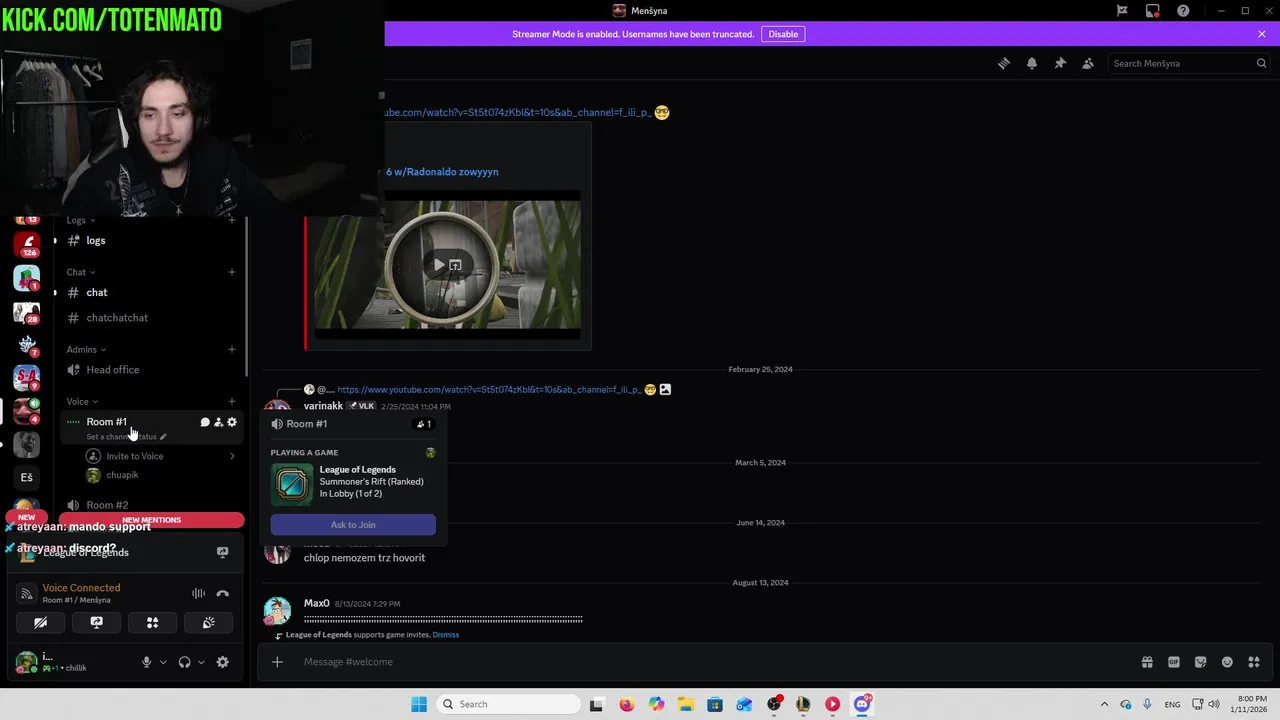Open Windows Start menu

[x=419, y=704]
